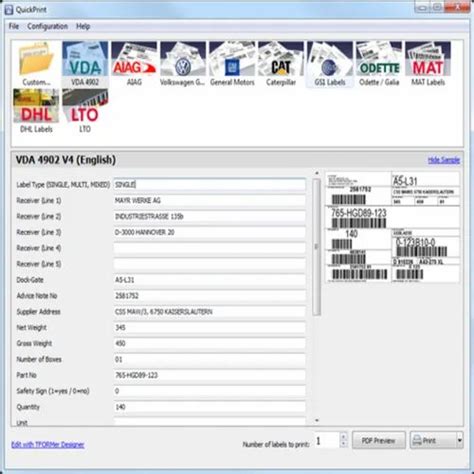Viewport: 474px width, 474px height.
Task: Select the DHL Labels template
Action: (x=36, y=111)
